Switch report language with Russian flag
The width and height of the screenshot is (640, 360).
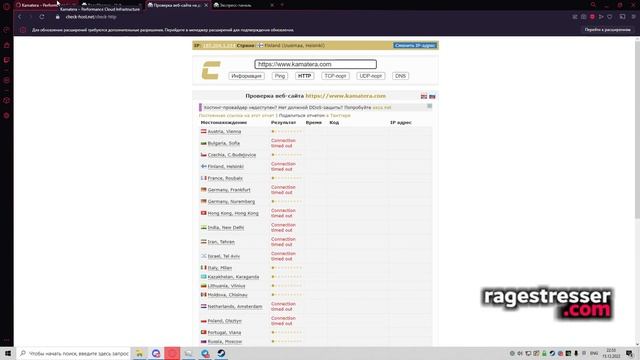[x=432, y=96]
